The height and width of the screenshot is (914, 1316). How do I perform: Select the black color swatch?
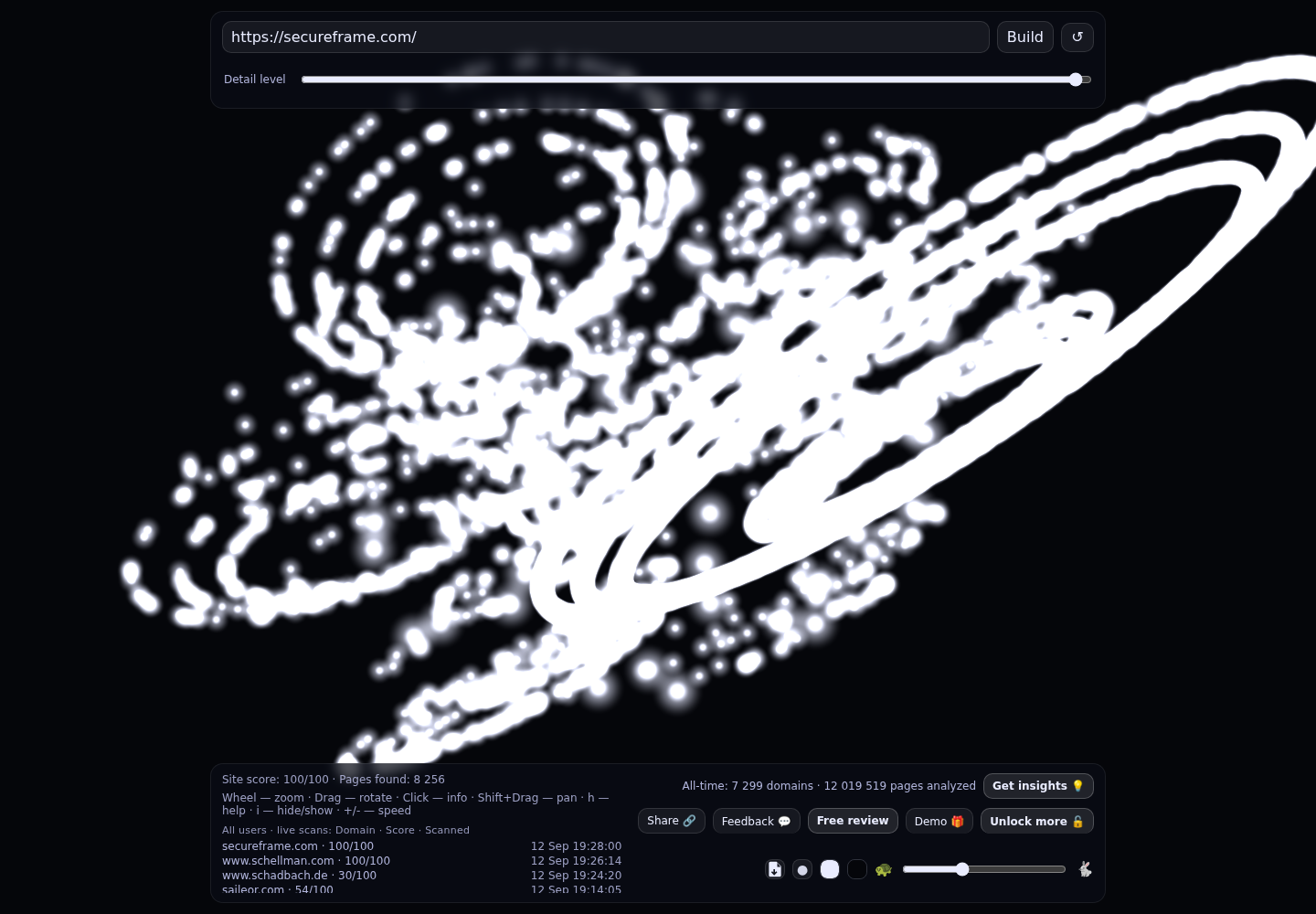pos(857,869)
